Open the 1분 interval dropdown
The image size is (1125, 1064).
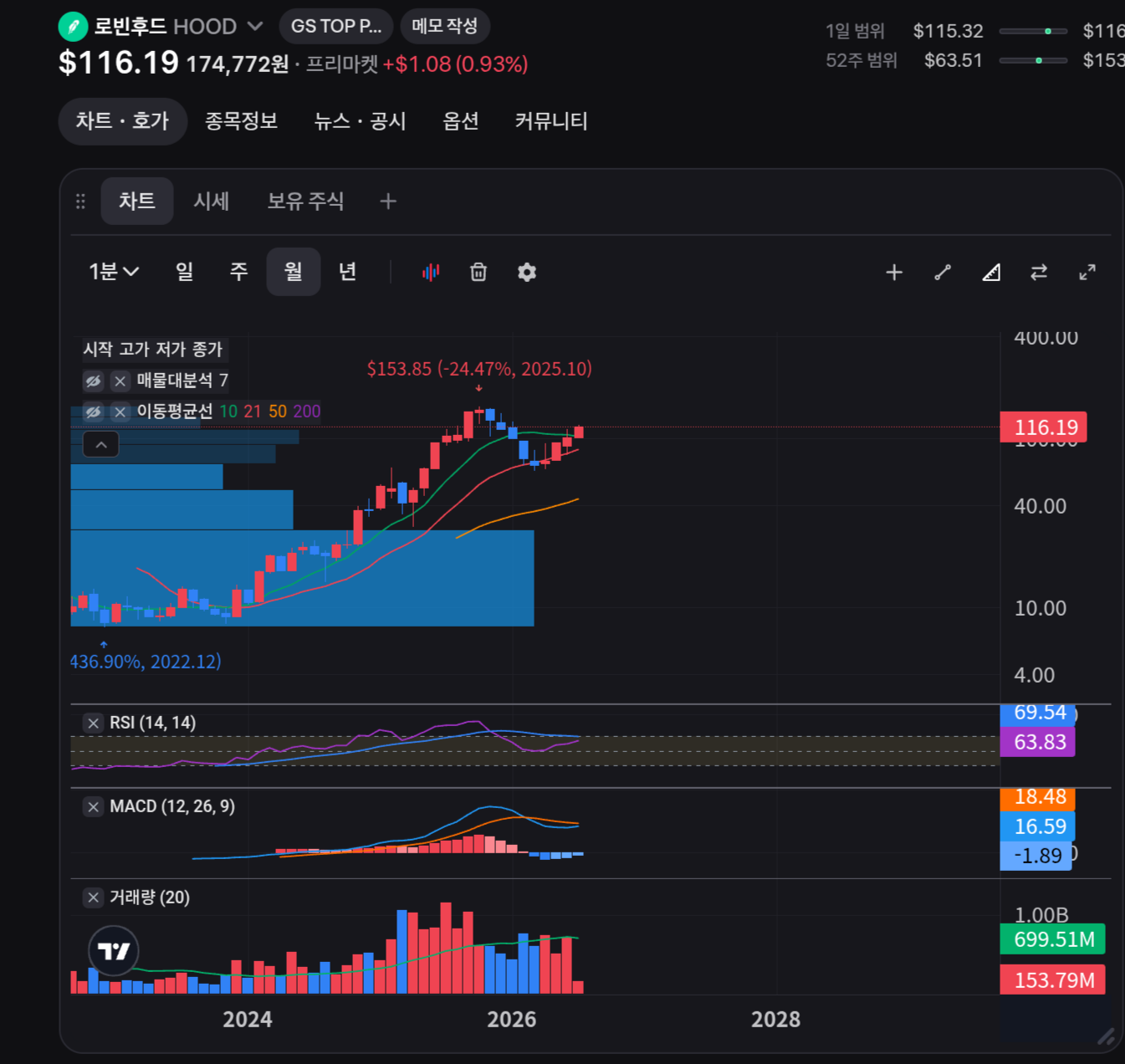(114, 272)
